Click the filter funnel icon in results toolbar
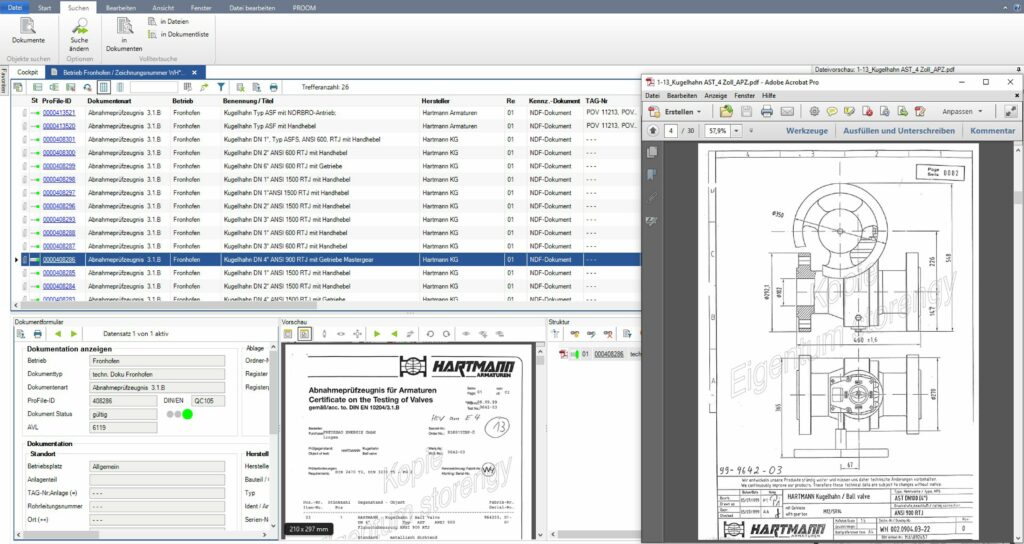This screenshot has width=1024, height=544. 222,88
